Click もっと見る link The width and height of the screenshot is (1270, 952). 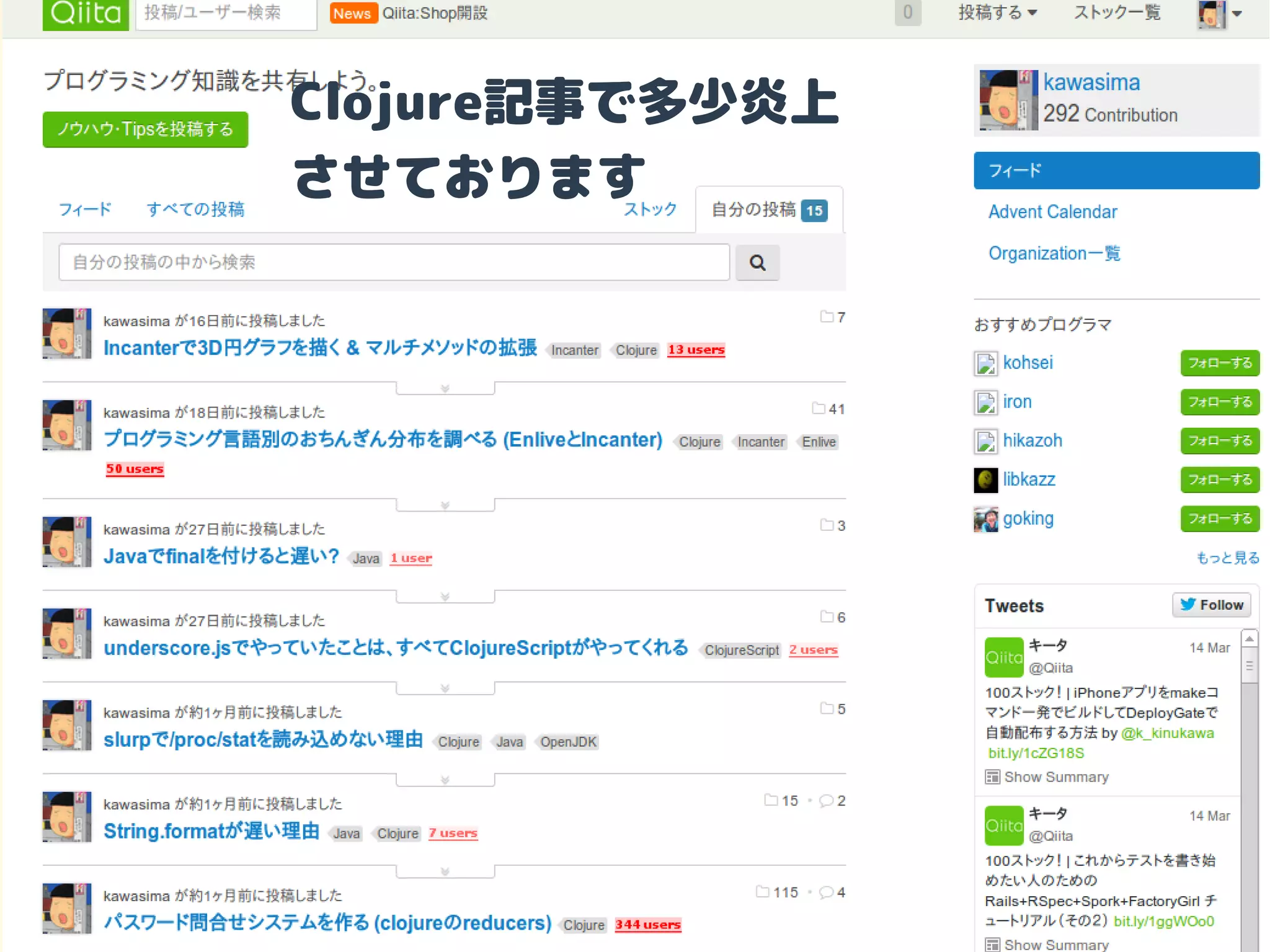1228,558
